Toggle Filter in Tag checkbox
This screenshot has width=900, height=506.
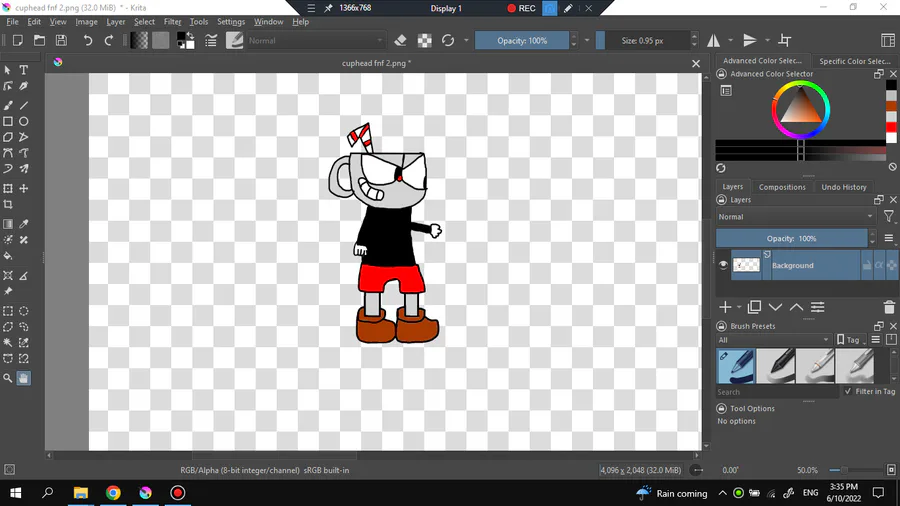click(848, 391)
